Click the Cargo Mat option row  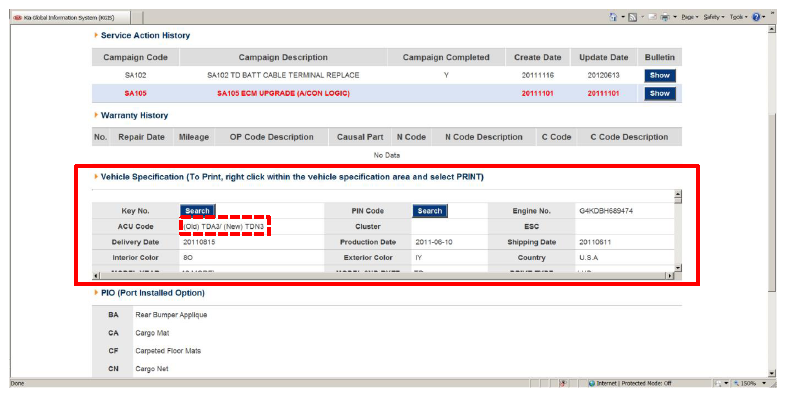click(x=152, y=333)
